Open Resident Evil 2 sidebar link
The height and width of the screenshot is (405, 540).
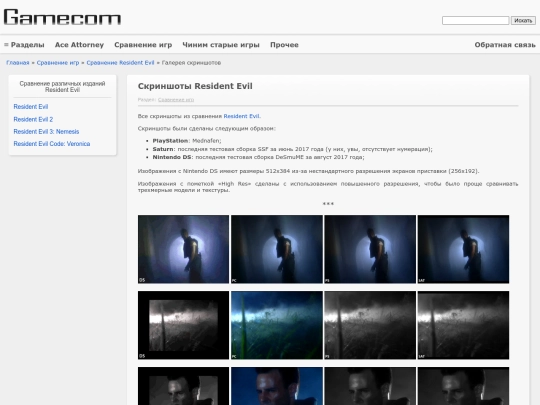[33, 120]
